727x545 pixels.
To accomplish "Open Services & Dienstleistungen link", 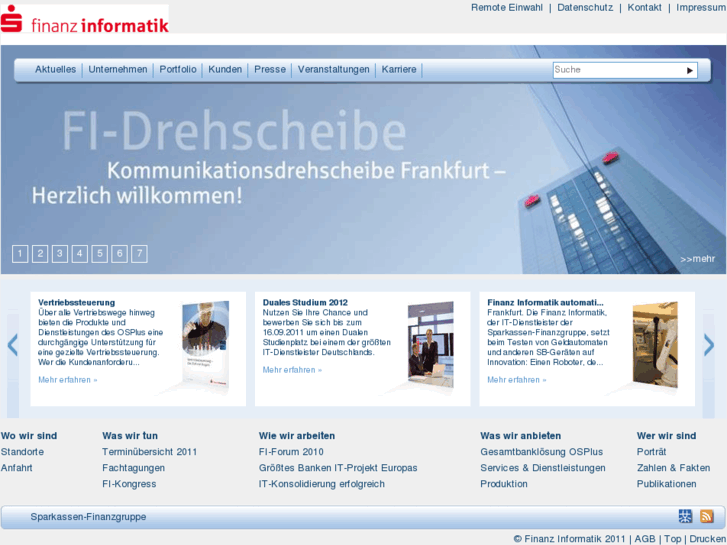I will [x=543, y=468].
